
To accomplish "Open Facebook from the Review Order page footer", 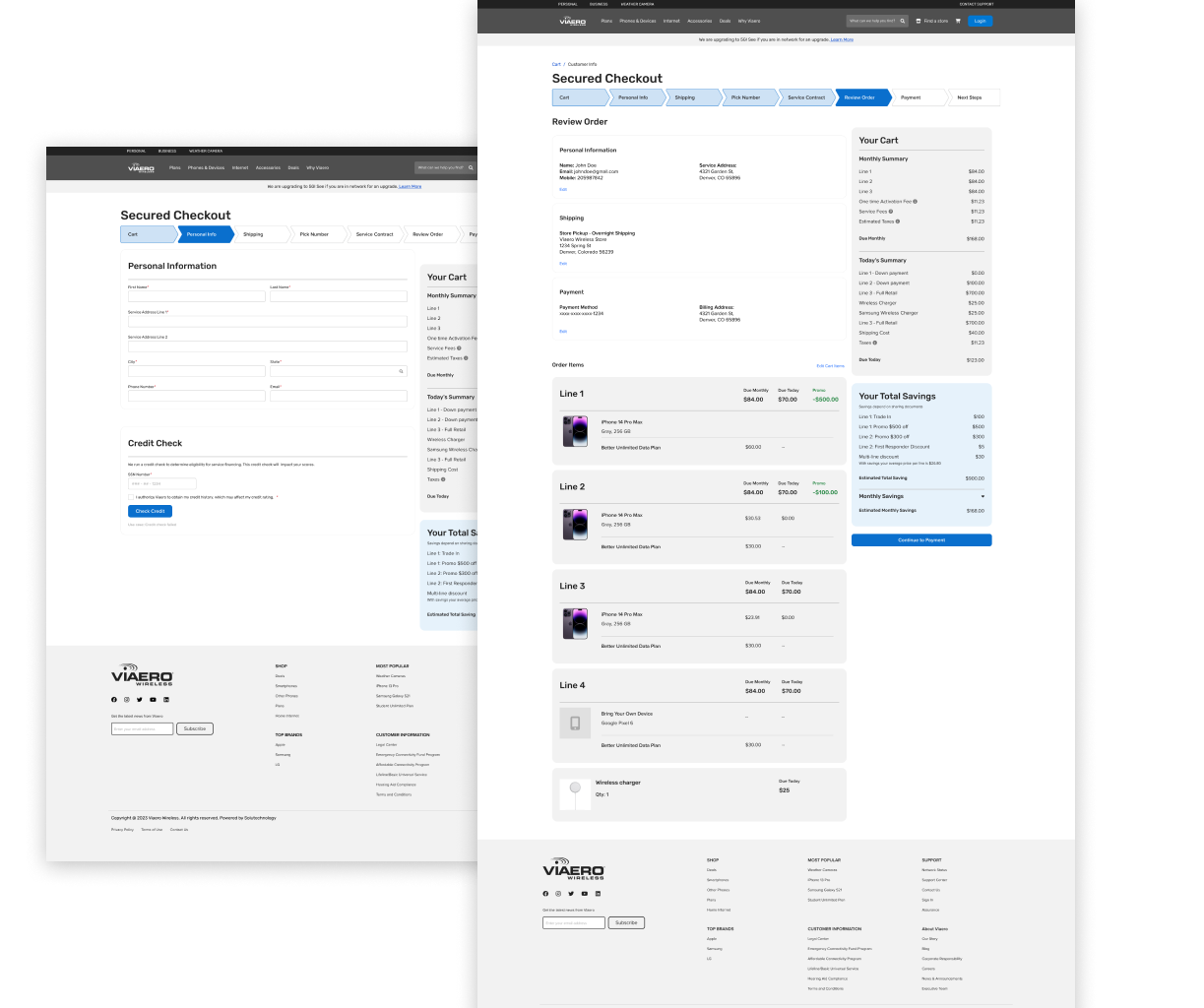I will [545, 894].
